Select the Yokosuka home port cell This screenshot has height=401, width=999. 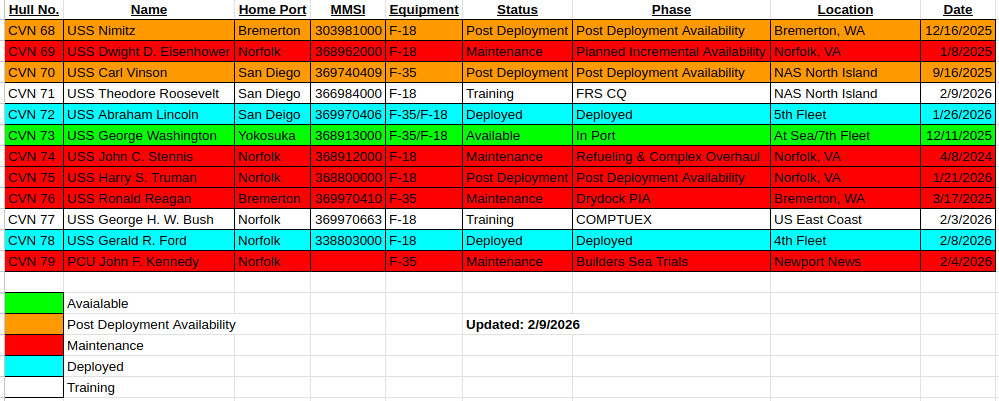[x=273, y=136]
